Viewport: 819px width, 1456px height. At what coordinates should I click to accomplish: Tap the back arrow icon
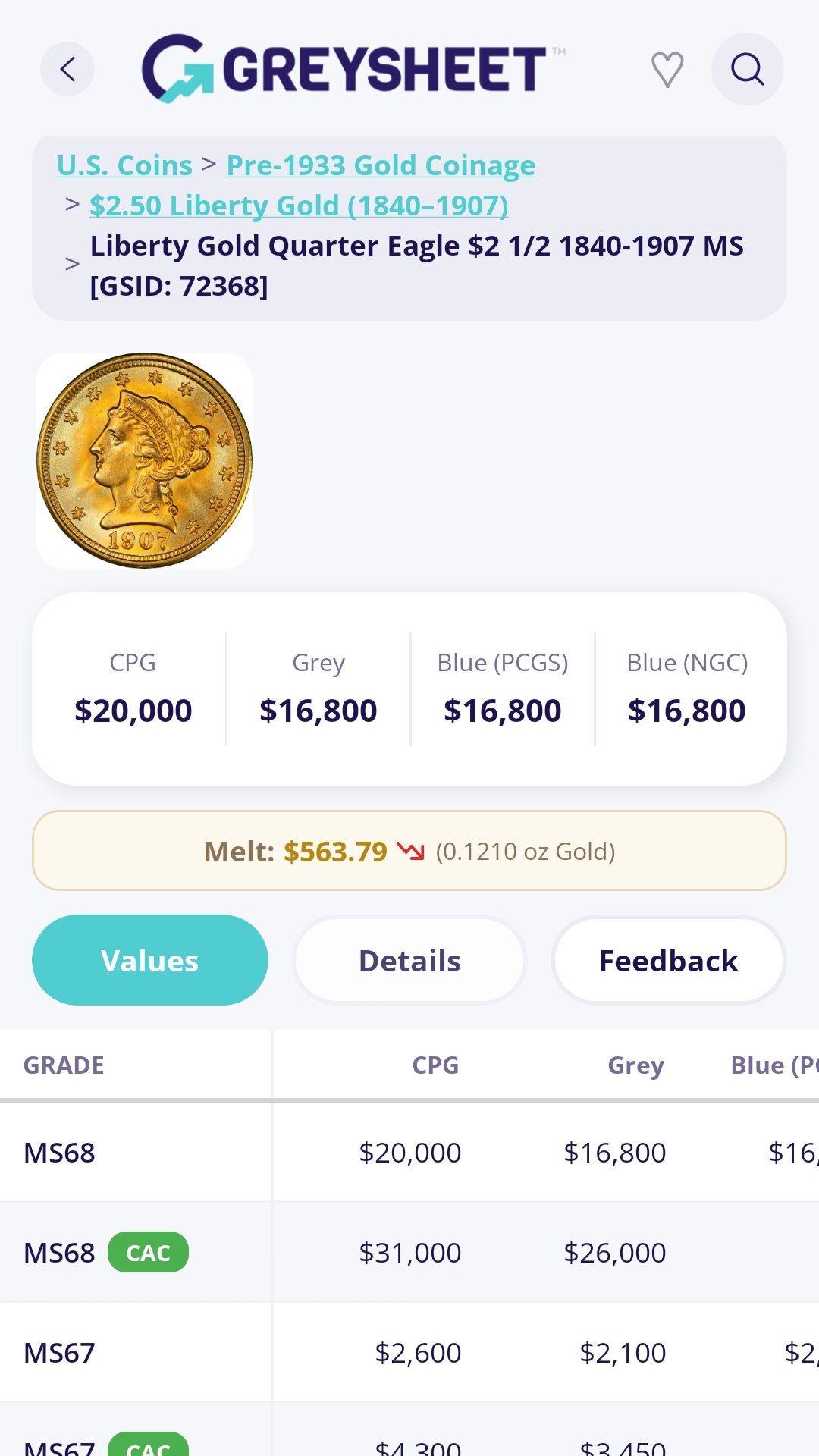pos(67,69)
